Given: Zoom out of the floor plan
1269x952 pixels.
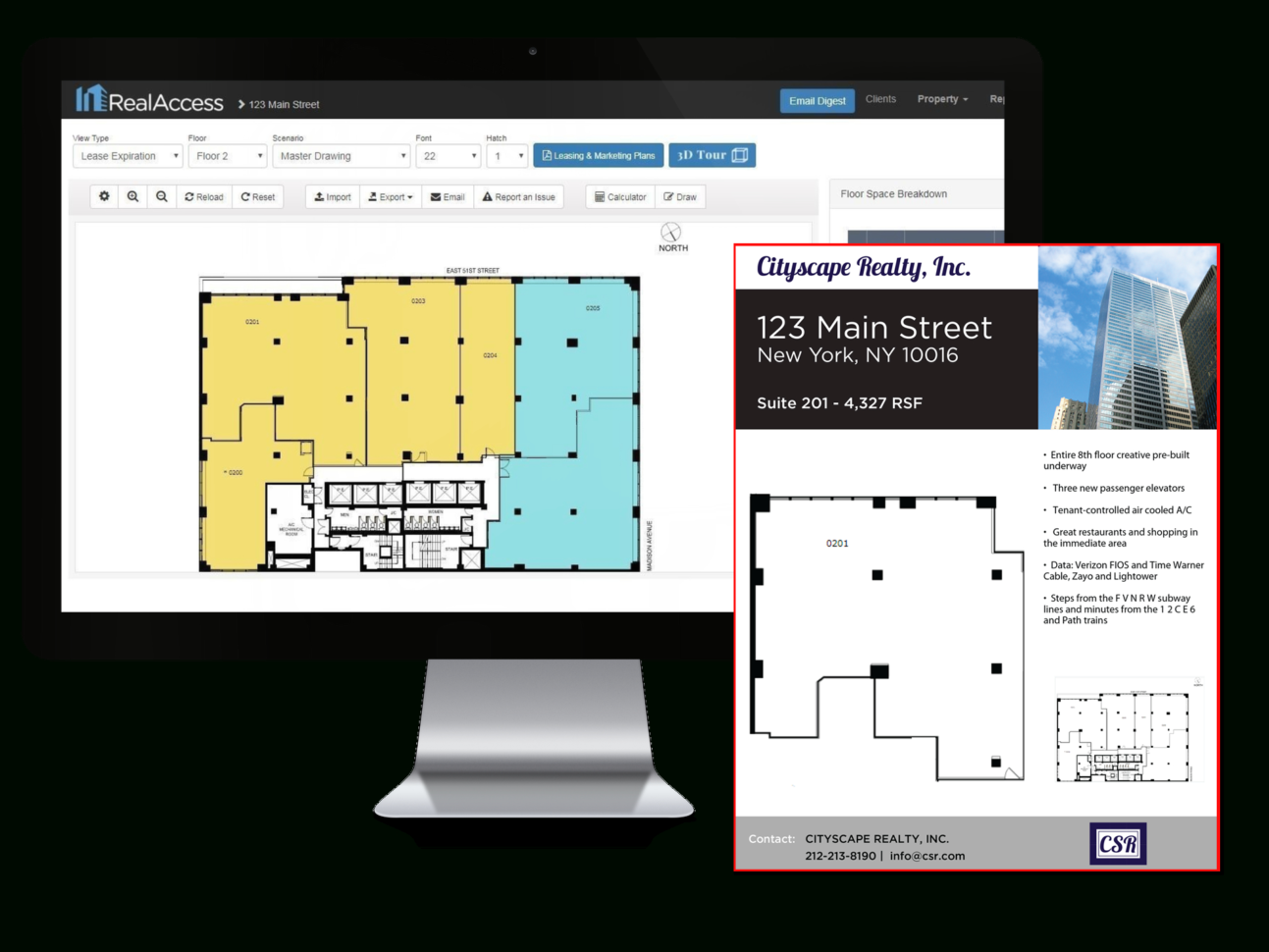Looking at the screenshot, I should click(x=162, y=197).
